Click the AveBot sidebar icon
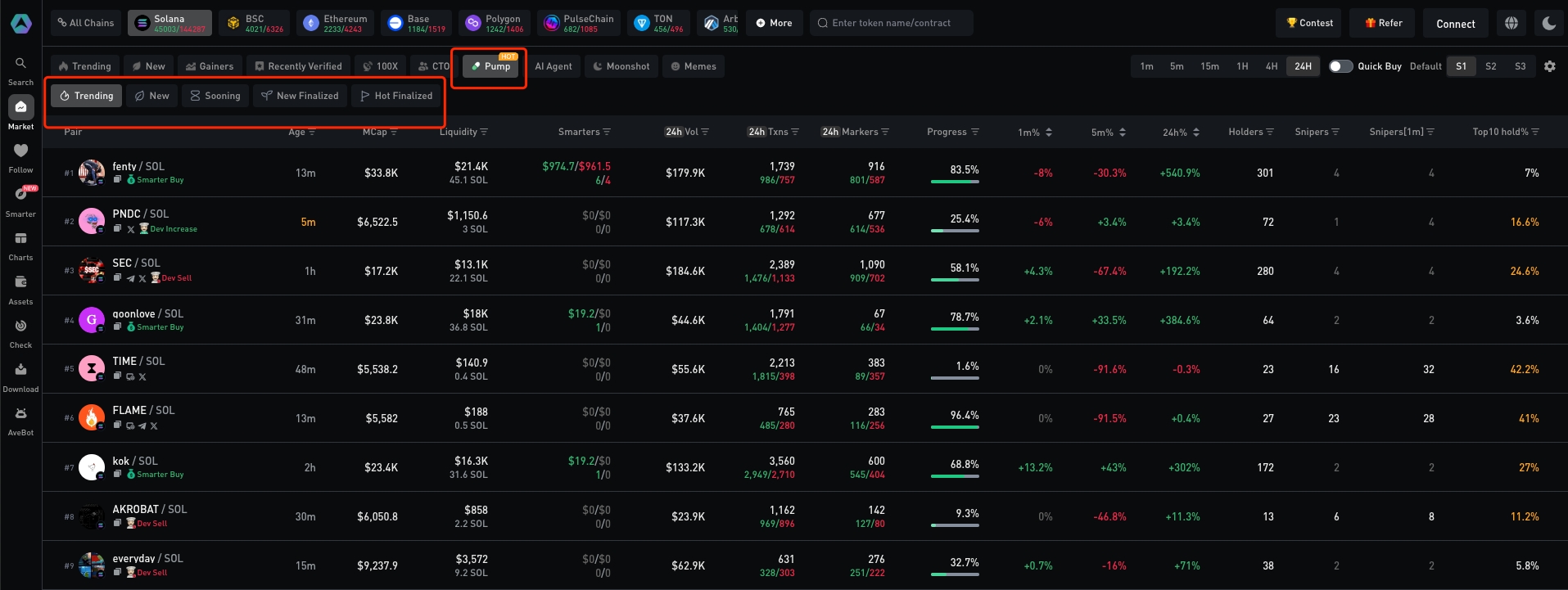The height and width of the screenshot is (590, 1568). pos(20,414)
